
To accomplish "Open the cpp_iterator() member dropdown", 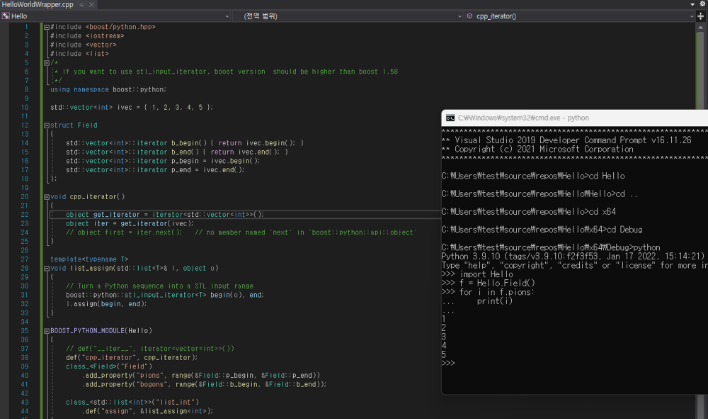I will (x=579, y=16).
